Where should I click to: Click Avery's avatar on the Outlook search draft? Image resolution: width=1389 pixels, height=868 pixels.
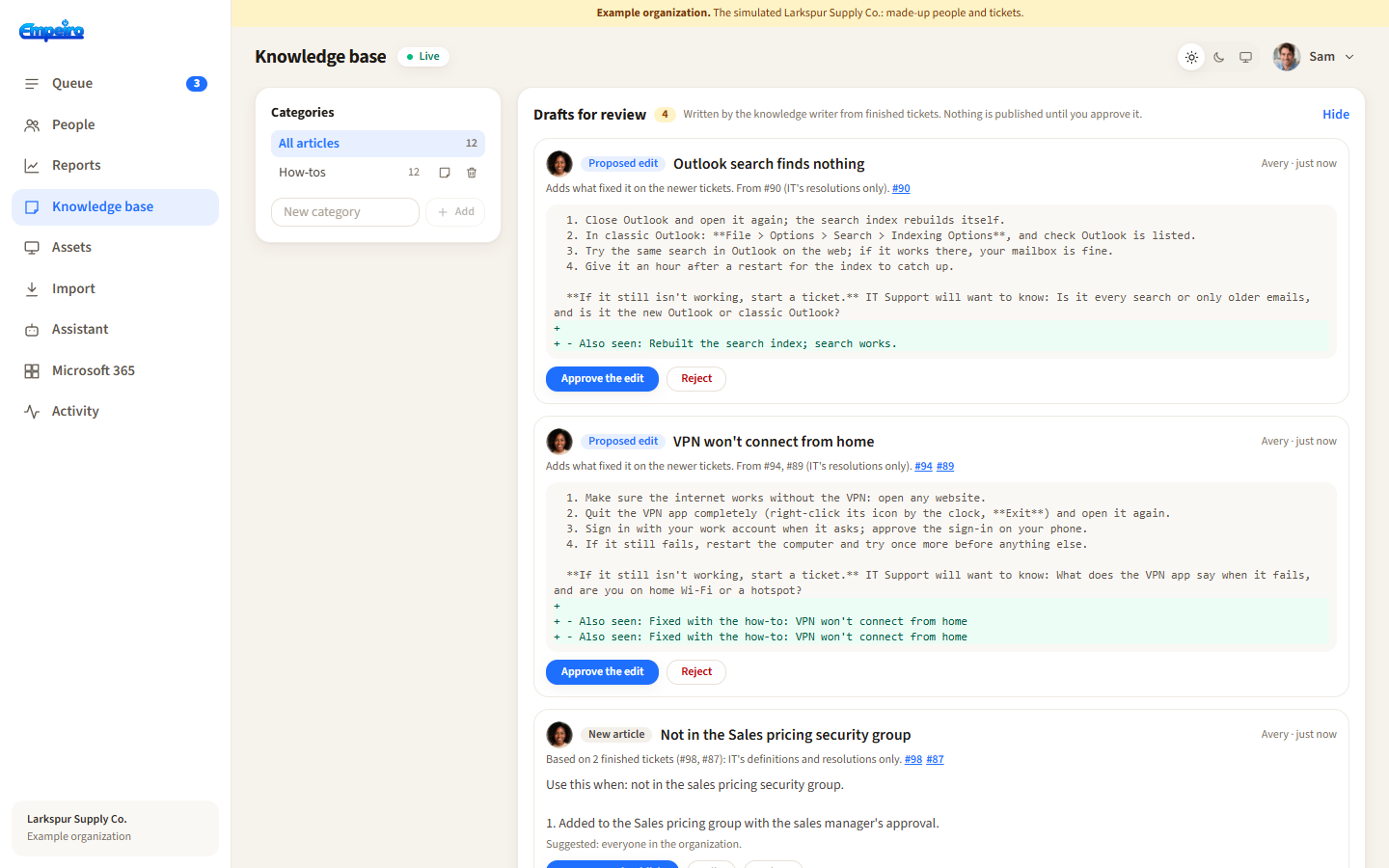559,164
